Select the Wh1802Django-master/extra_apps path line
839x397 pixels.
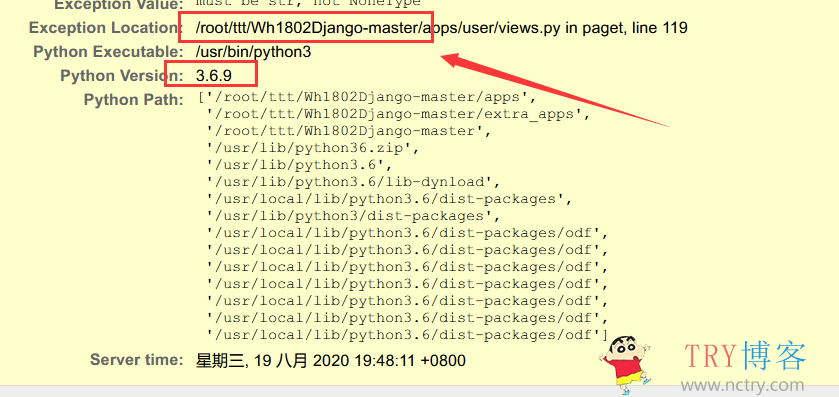[x=399, y=114]
